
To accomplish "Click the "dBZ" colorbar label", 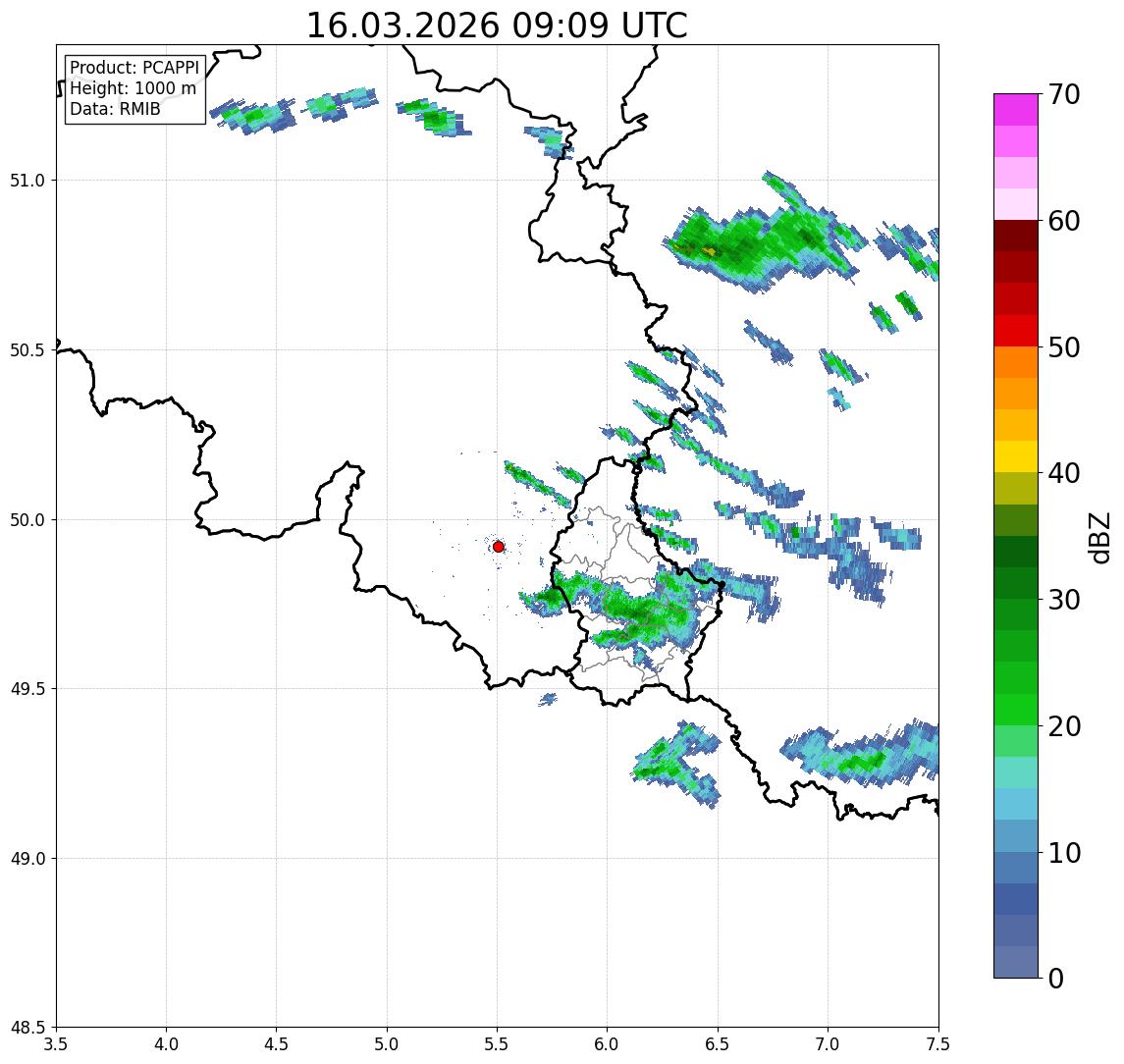I will pyautogui.click(x=1098, y=537).
